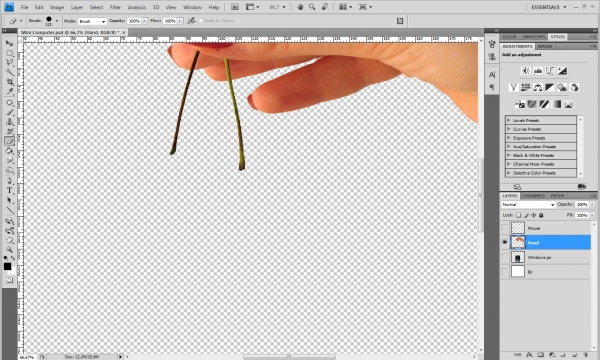Show the Bc layer
This screenshot has width=600, height=360.
(505, 272)
